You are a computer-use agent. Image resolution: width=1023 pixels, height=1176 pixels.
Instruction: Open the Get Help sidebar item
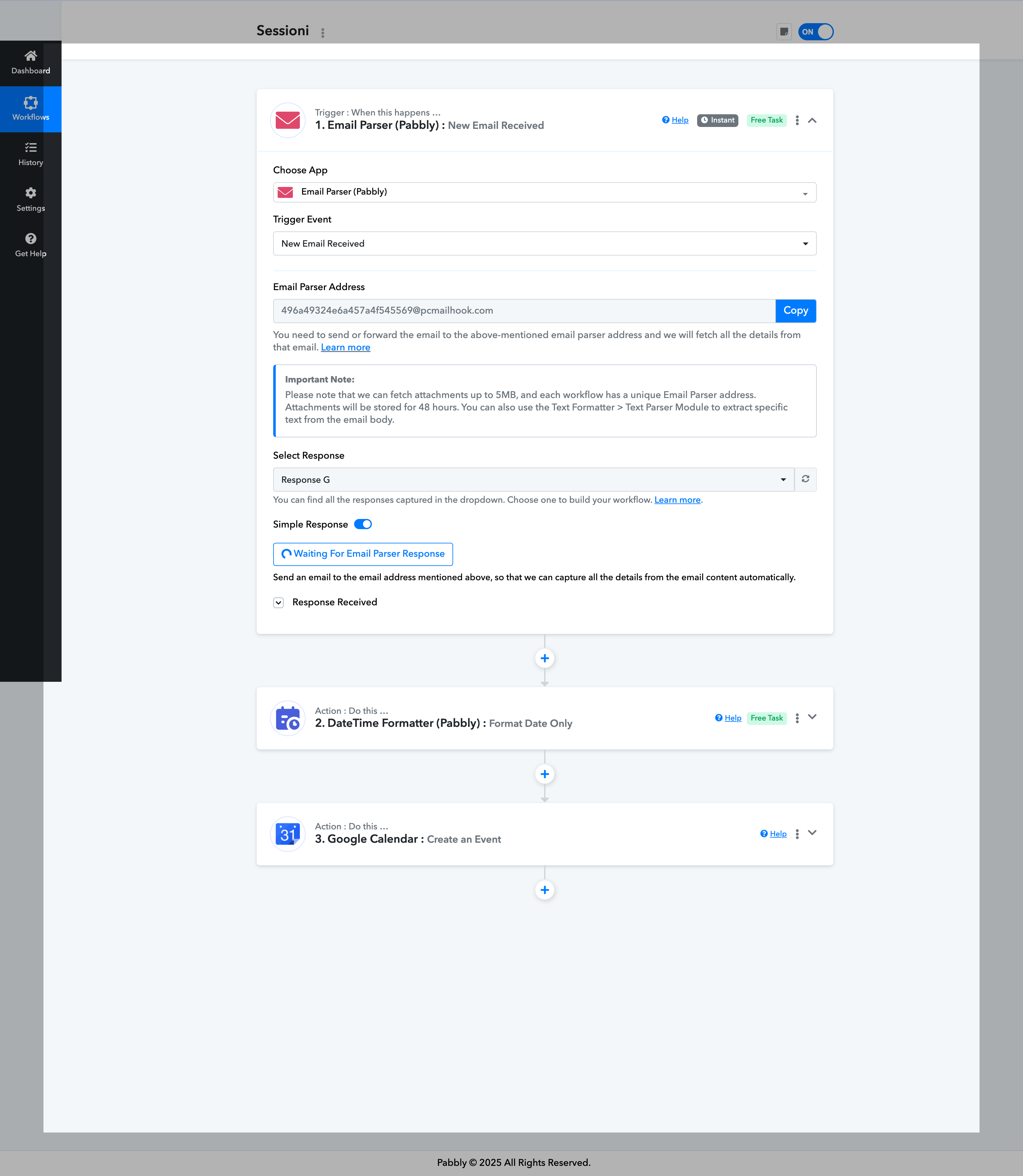click(x=31, y=246)
